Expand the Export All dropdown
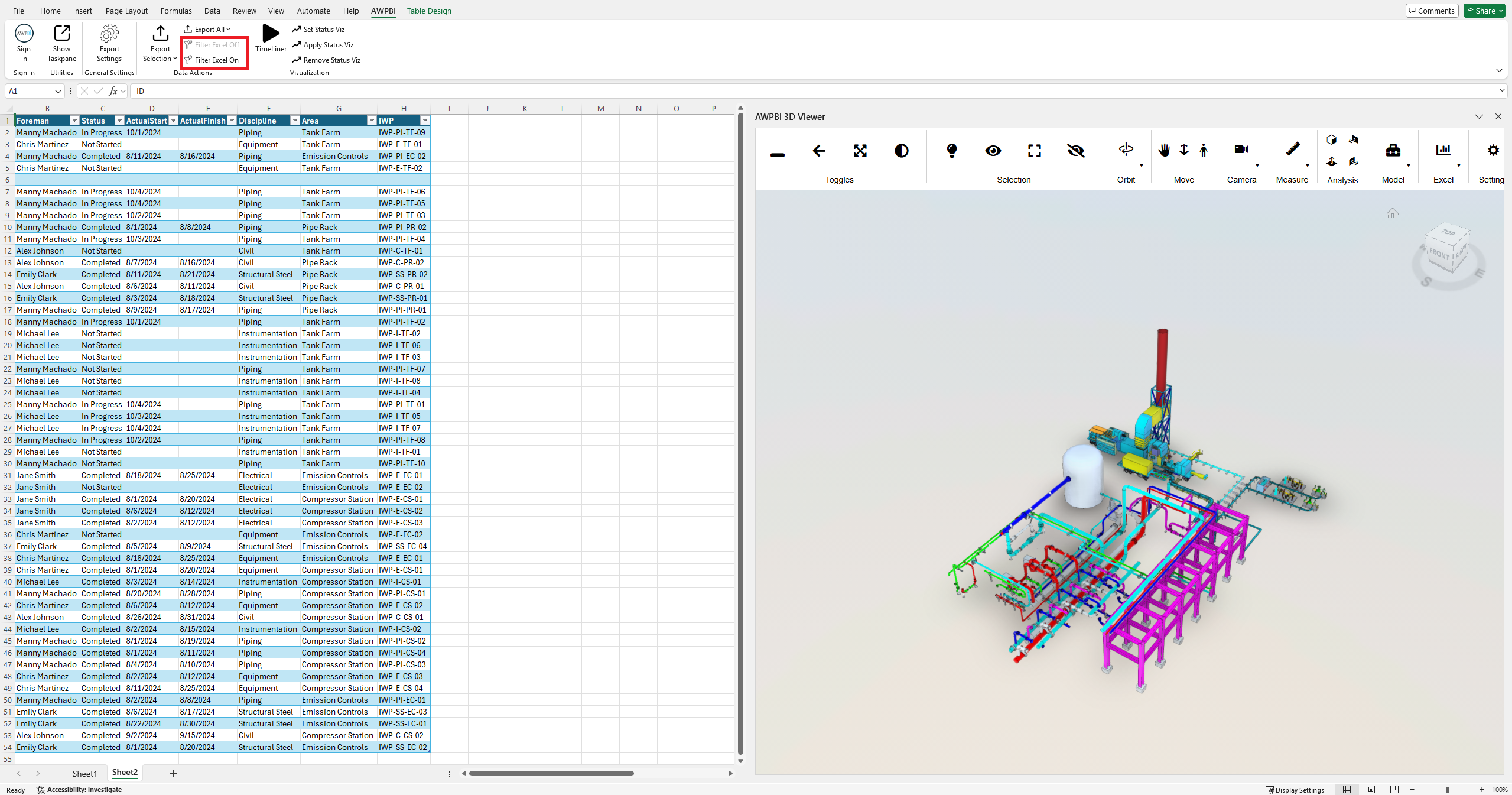The height and width of the screenshot is (795, 1512). click(207, 30)
